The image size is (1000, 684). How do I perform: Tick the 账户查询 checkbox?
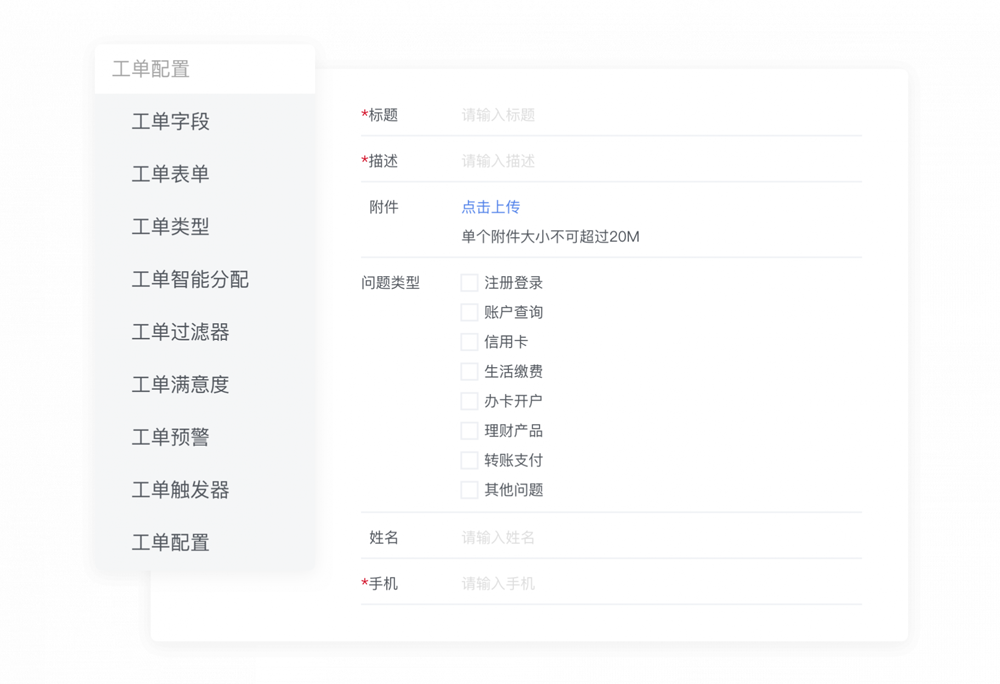[x=469, y=312]
